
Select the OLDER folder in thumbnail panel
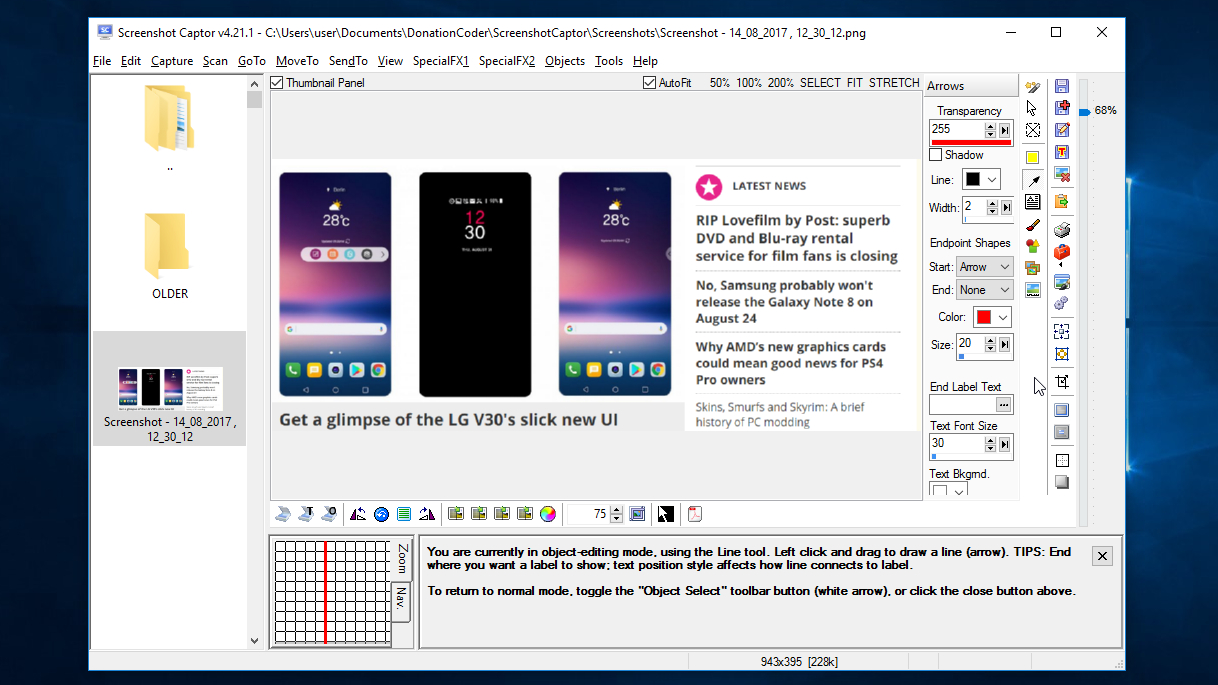point(170,256)
